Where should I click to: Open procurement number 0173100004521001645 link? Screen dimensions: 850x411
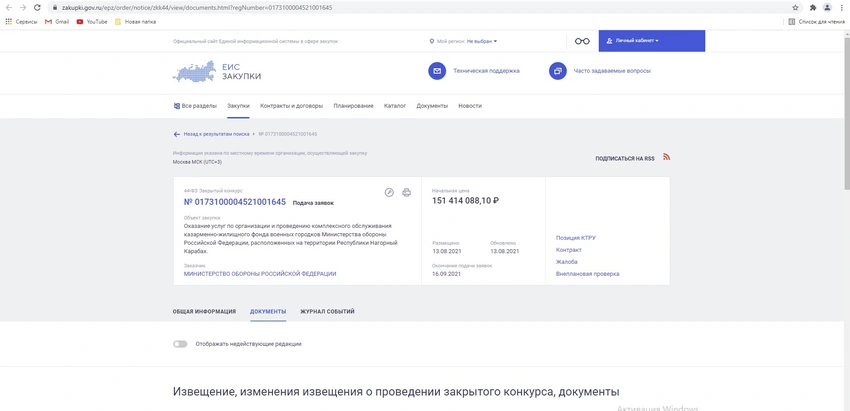pyautogui.click(x=234, y=202)
